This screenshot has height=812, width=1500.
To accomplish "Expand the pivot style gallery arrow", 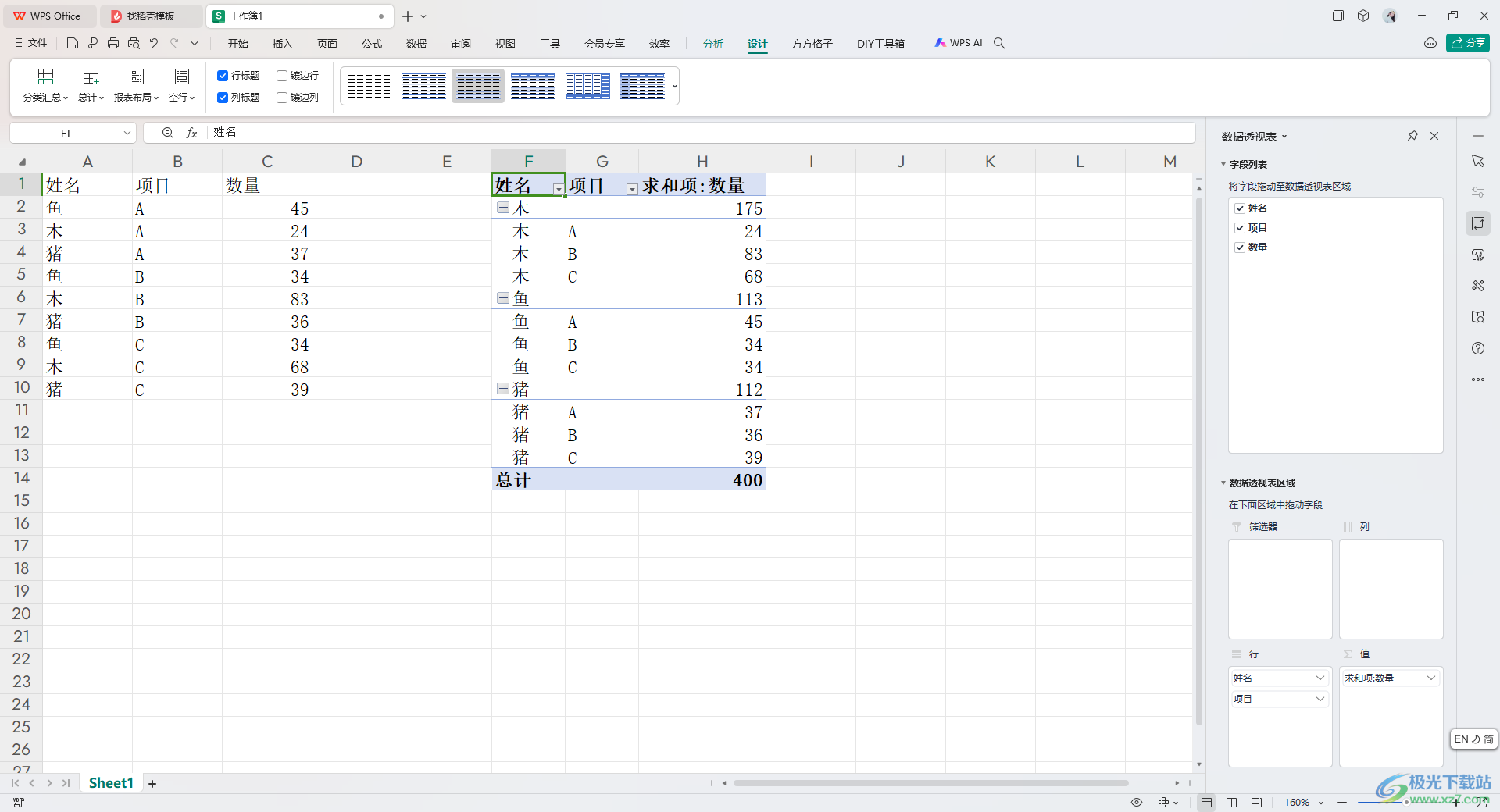I will point(674,86).
